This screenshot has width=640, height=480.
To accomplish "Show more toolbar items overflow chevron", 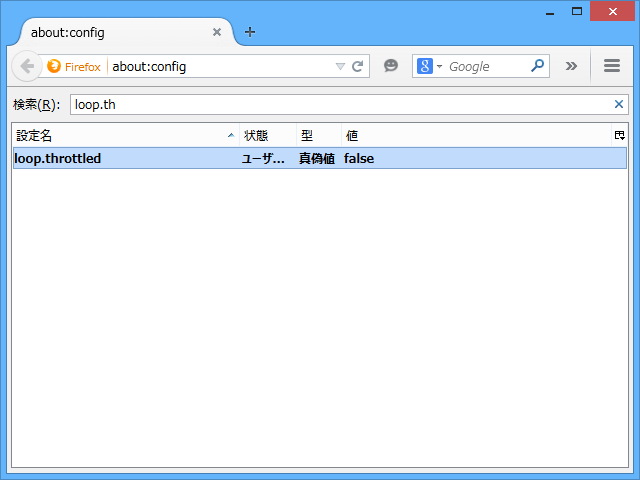I will tap(571, 66).
